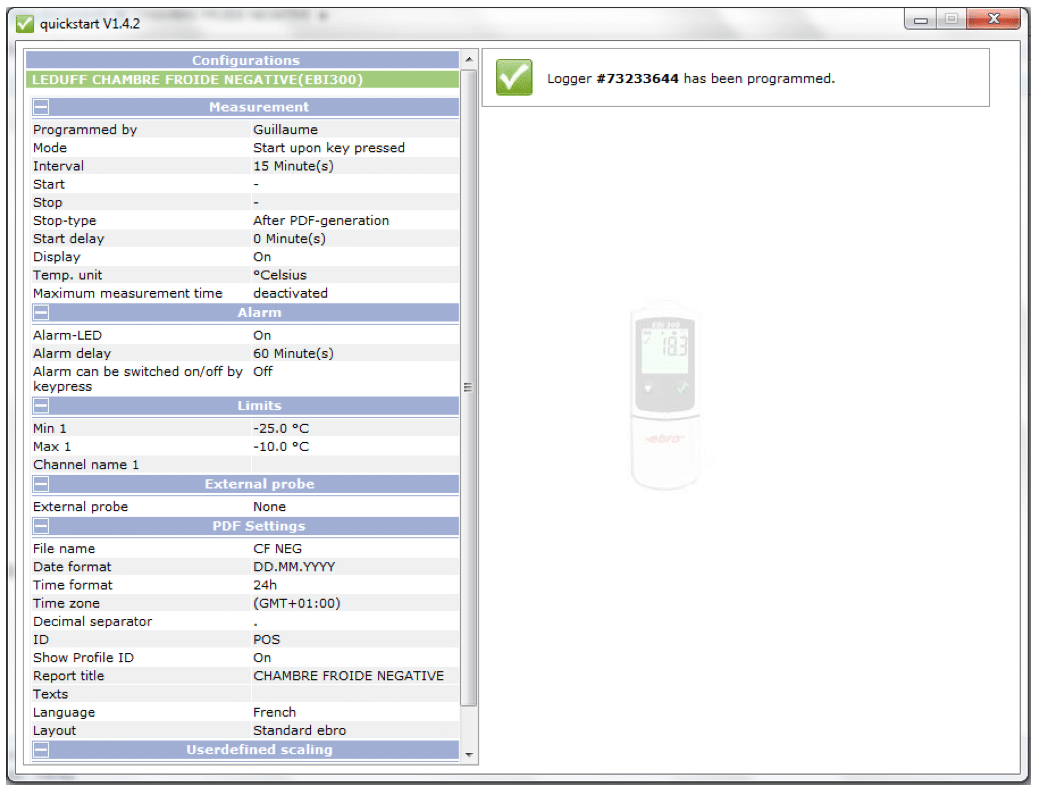The image size is (1040, 792).
Task: Click the Show Profile ID On value
Action: pyautogui.click(x=262, y=658)
